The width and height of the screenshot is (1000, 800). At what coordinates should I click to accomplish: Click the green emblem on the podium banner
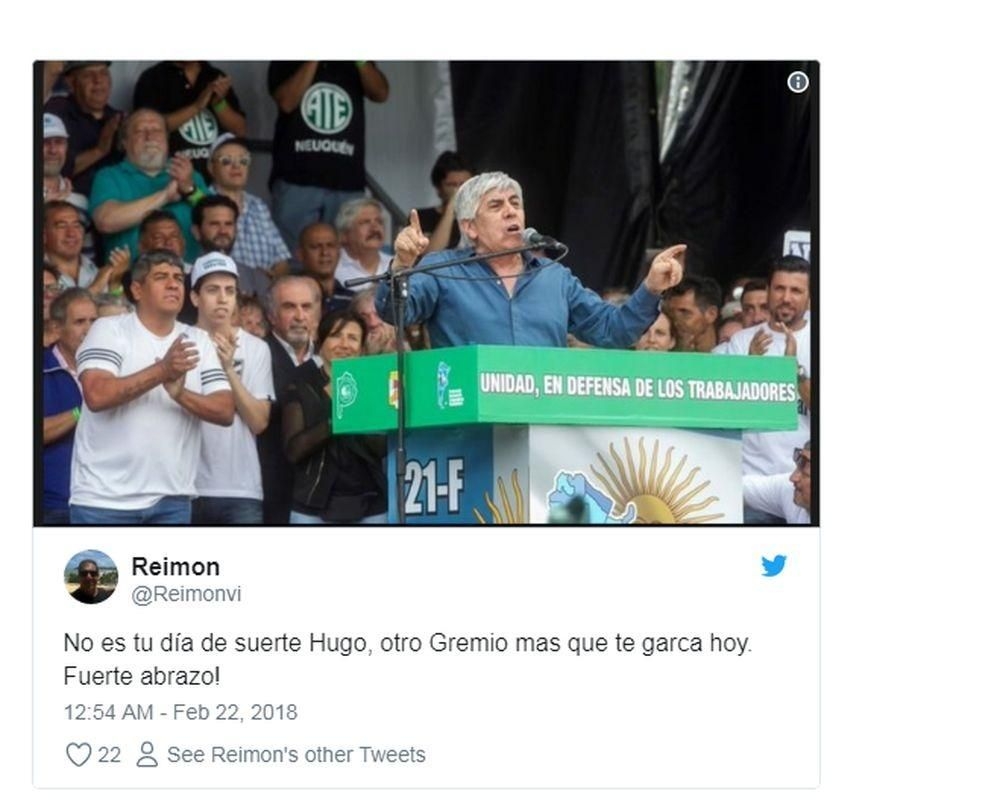click(x=346, y=395)
